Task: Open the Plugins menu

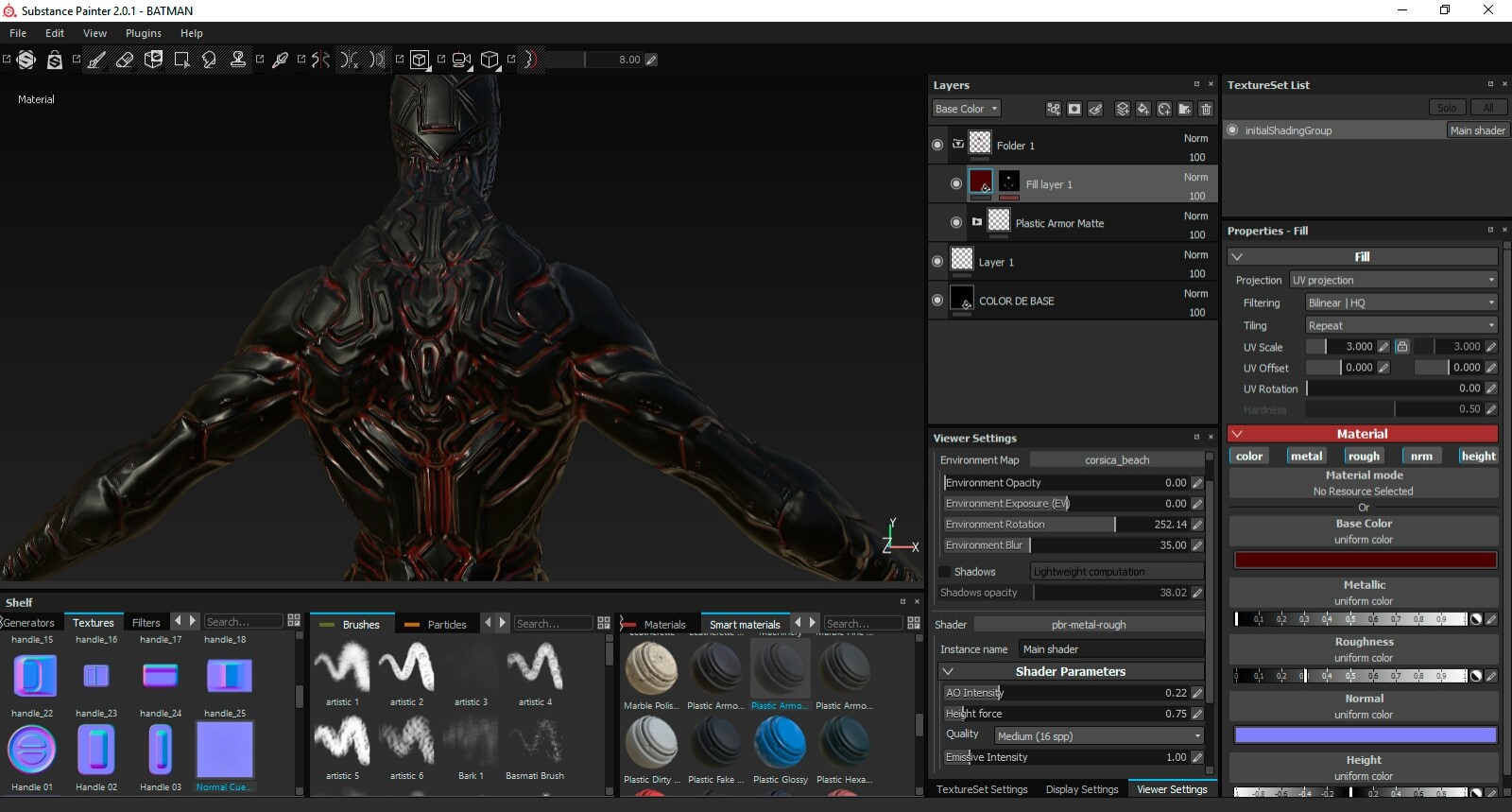Action: click(144, 33)
